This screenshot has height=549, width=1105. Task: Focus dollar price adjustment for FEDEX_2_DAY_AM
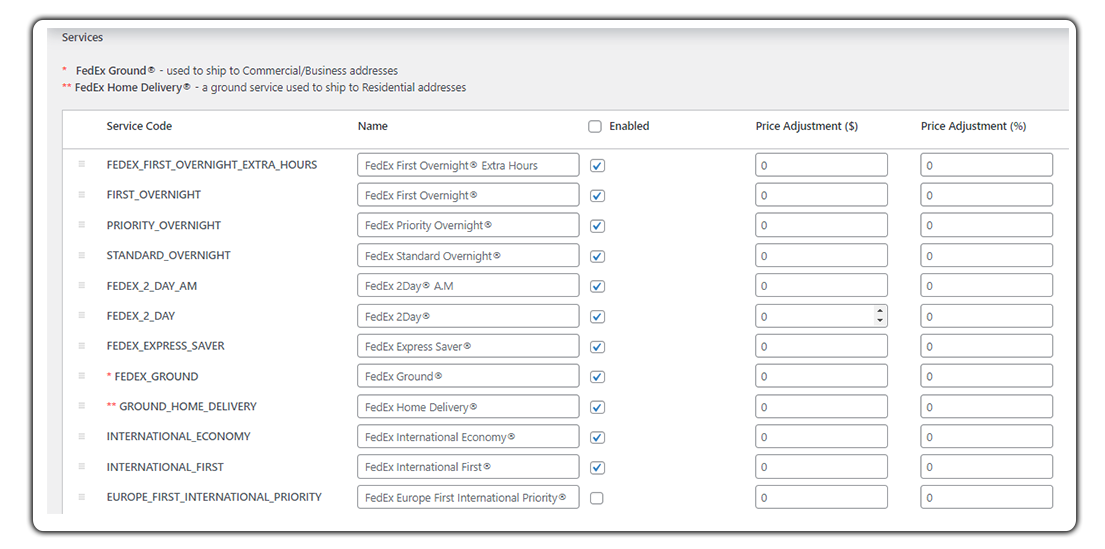821,286
